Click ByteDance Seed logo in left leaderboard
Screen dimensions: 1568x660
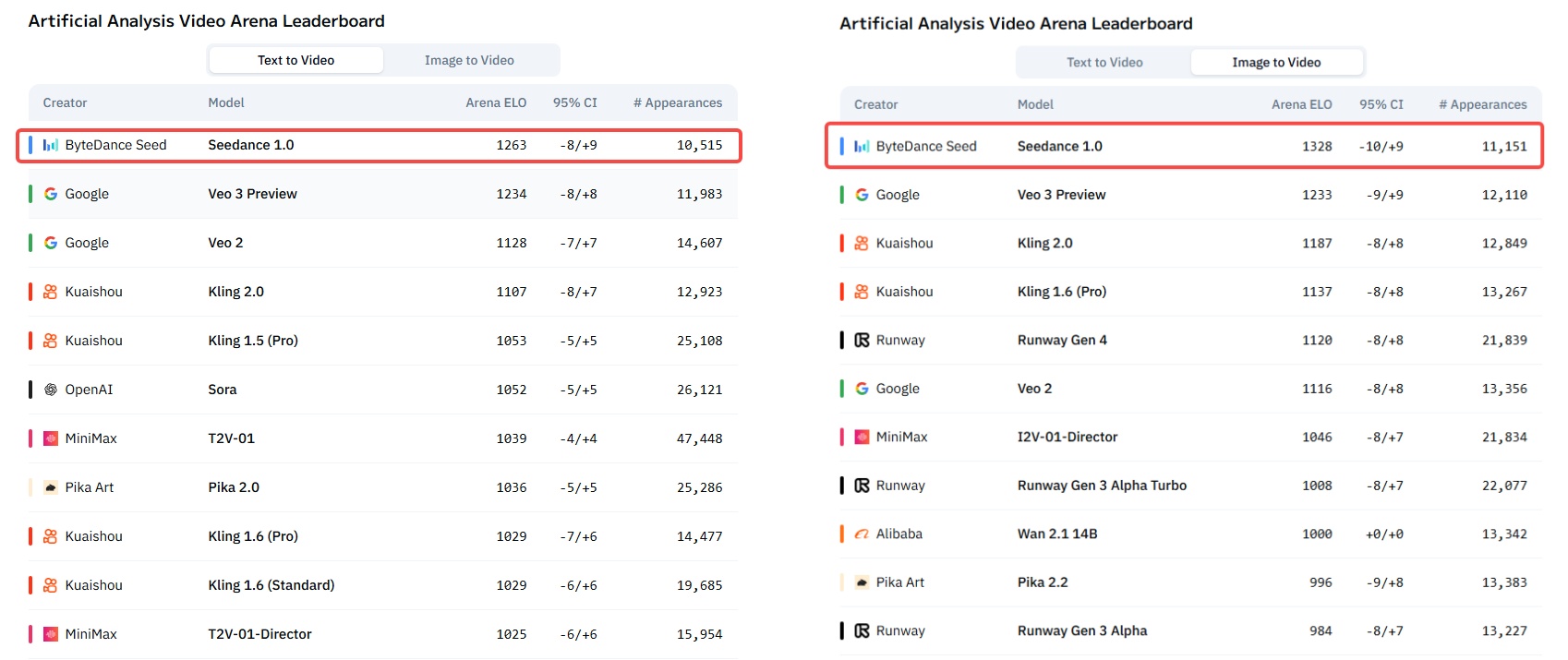point(51,145)
